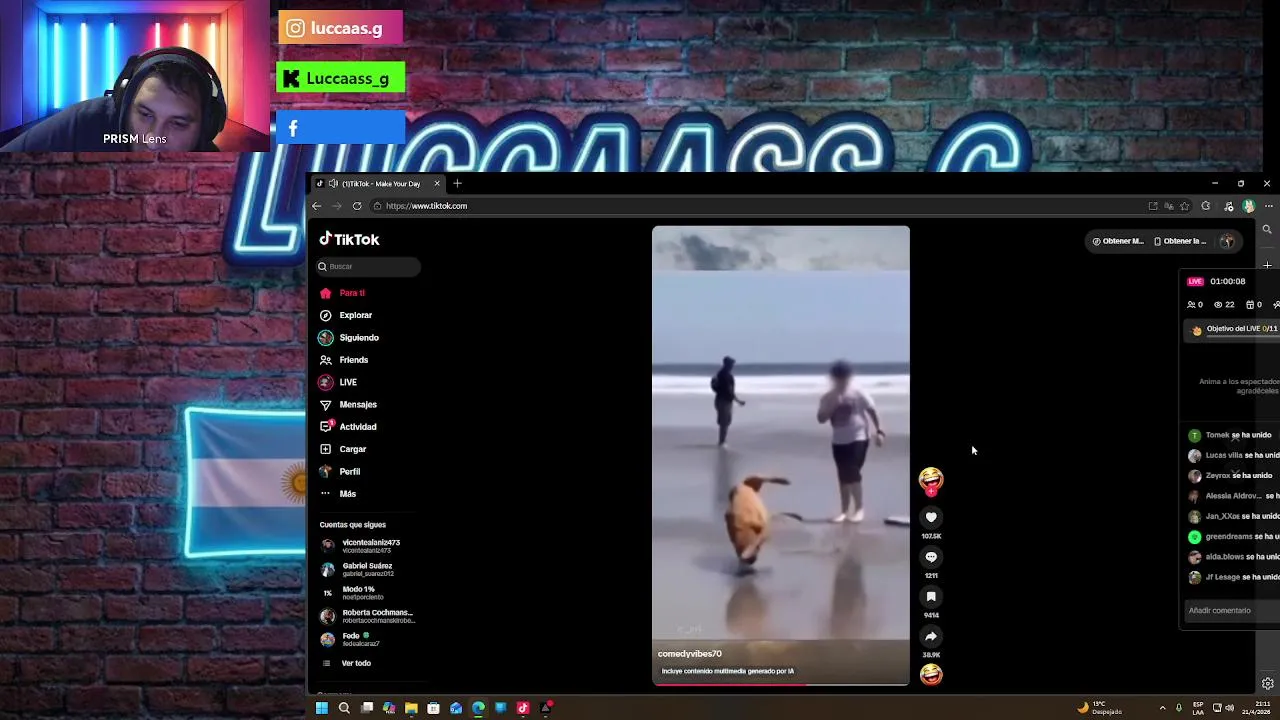Show hidden system tray icons

(x=1162, y=708)
